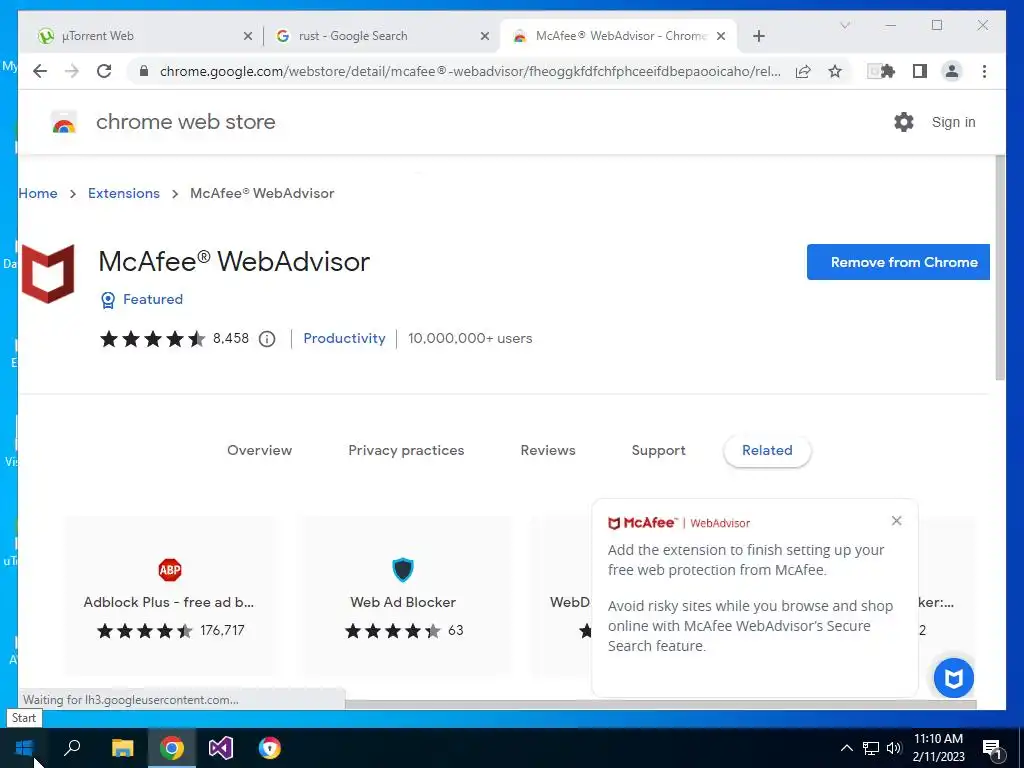1024x768 pixels.
Task: Open the Windows Start button
Action: (x=24, y=748)
